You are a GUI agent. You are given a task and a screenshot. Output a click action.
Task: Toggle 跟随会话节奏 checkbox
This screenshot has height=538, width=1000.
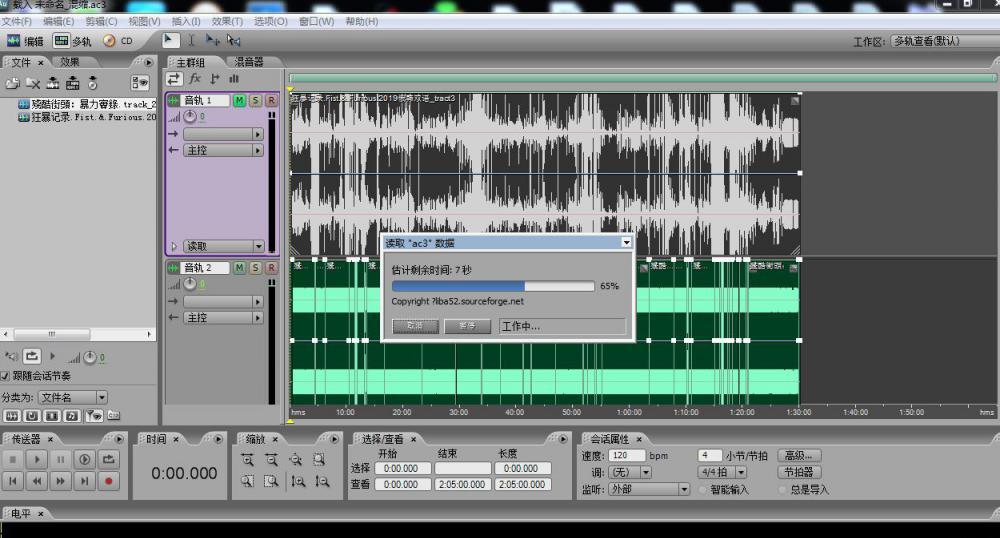[x=5, y=376]
